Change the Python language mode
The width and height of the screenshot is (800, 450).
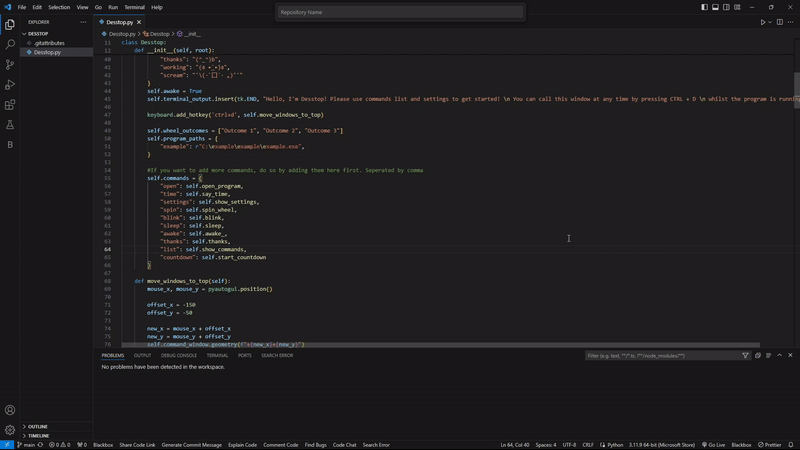[615, 445]
